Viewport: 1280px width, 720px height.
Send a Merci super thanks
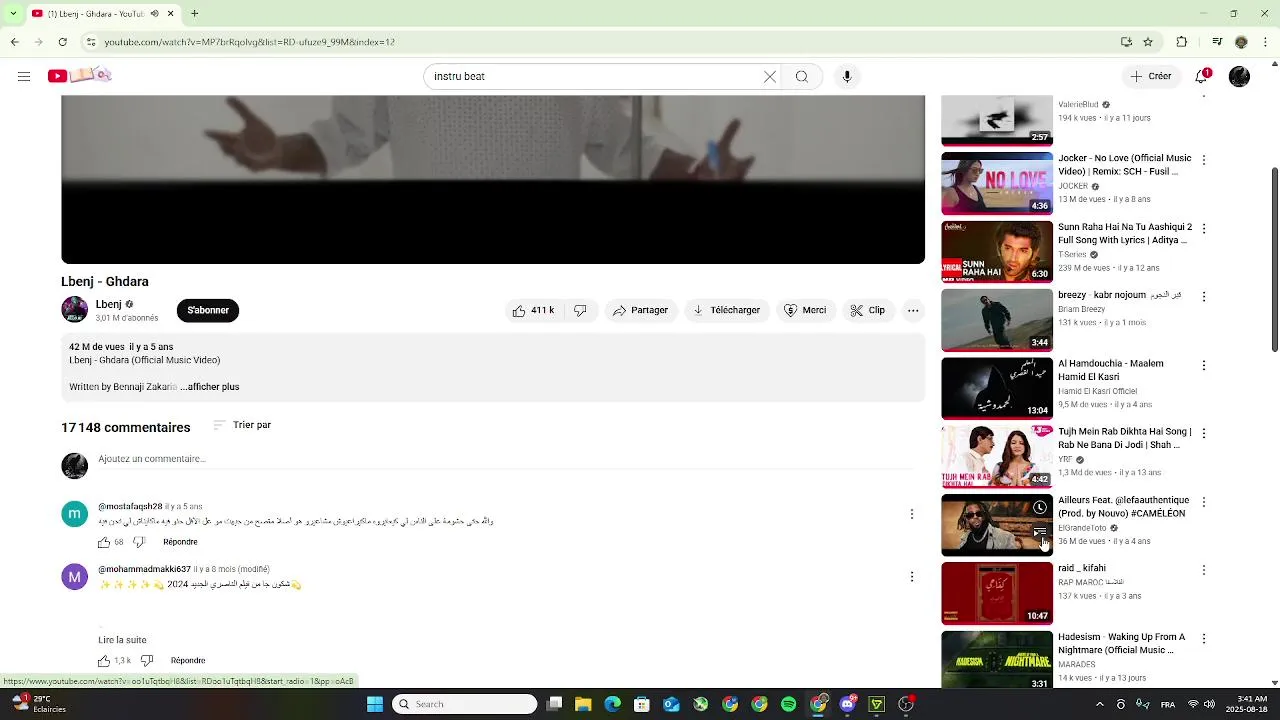click(805, 311)
